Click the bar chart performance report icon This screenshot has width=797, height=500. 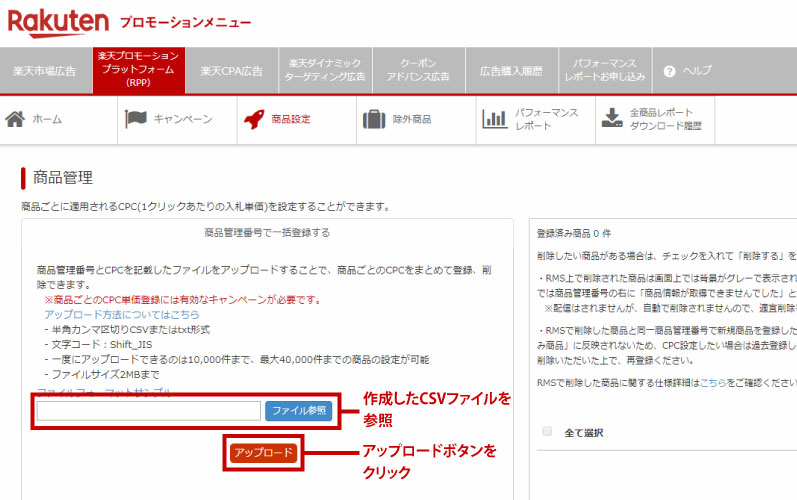tap(495, 119)
